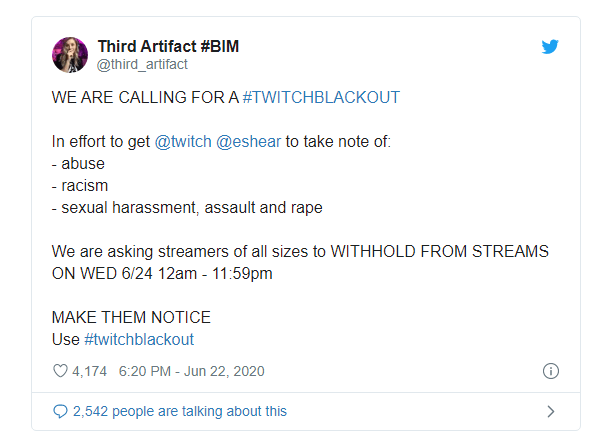Open tweet info circle icon
The height and width of the screenshot is (446, 609).
tap(550, 371)
